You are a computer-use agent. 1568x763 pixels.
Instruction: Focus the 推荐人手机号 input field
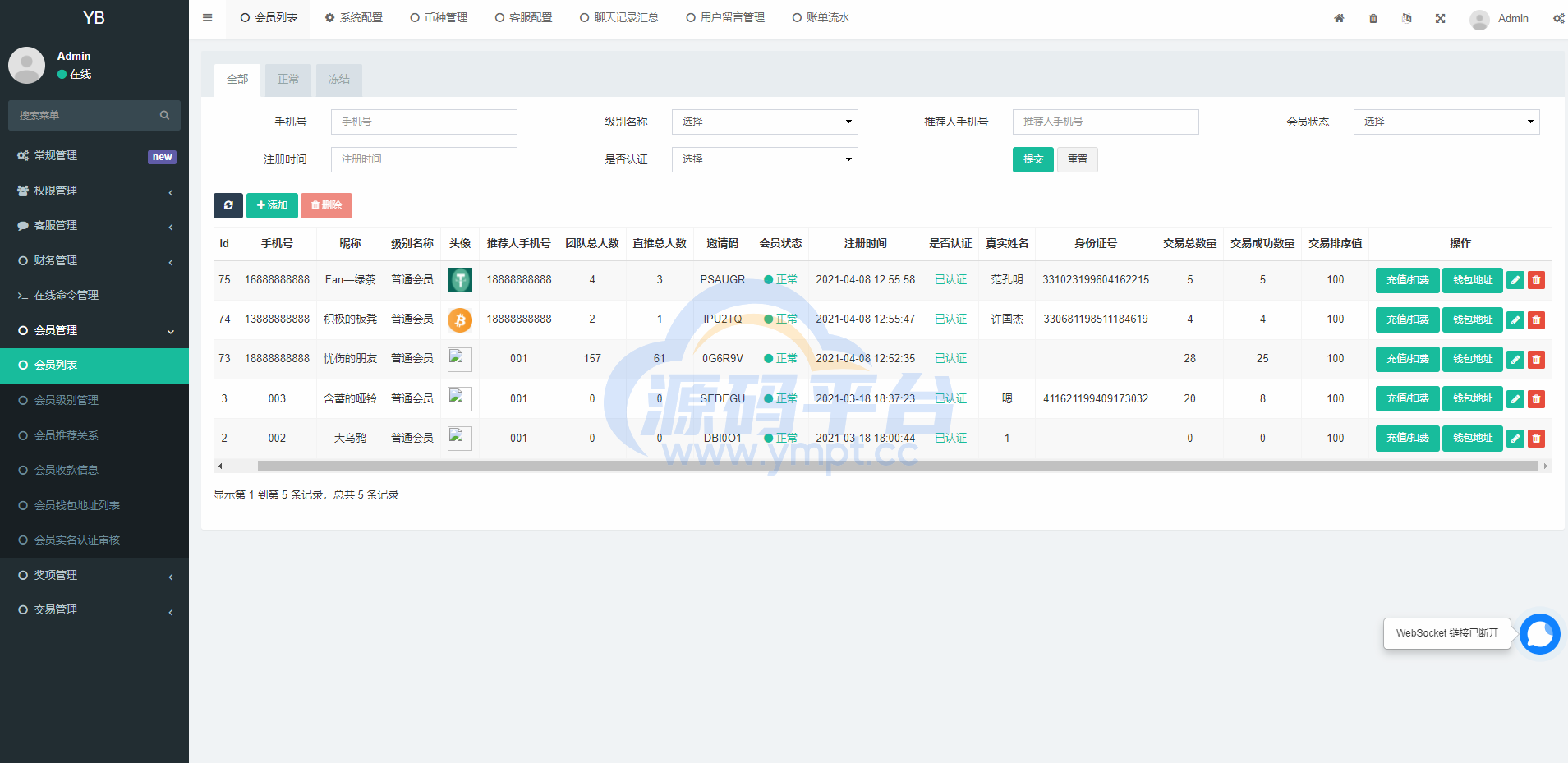pyautogui.click(x=1106, y=122)
